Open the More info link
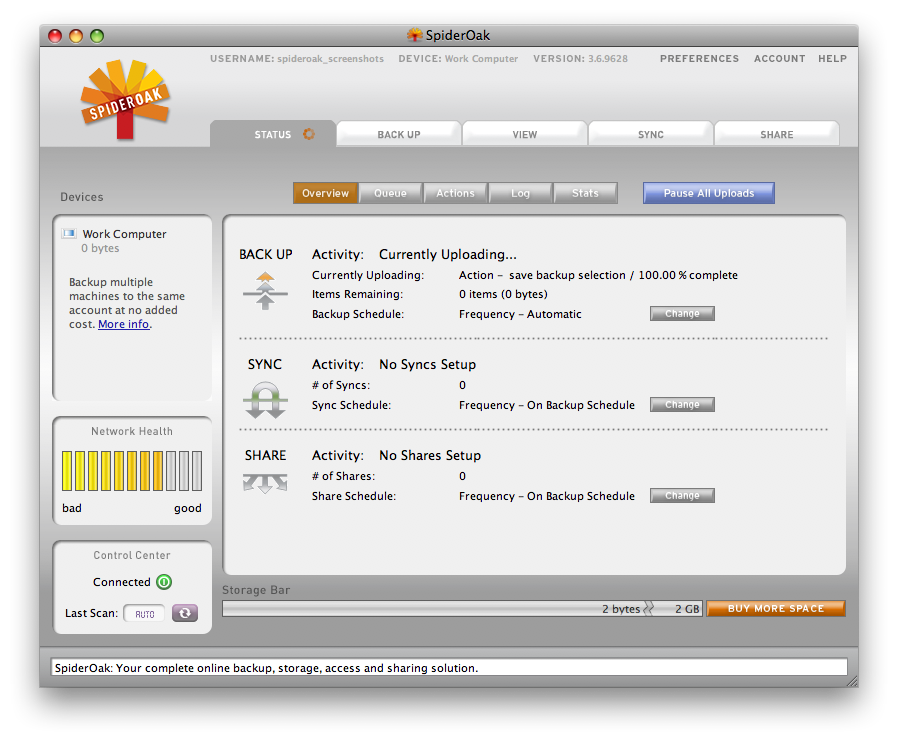Viewport: 898px width, 742px height. pos(124,324)
